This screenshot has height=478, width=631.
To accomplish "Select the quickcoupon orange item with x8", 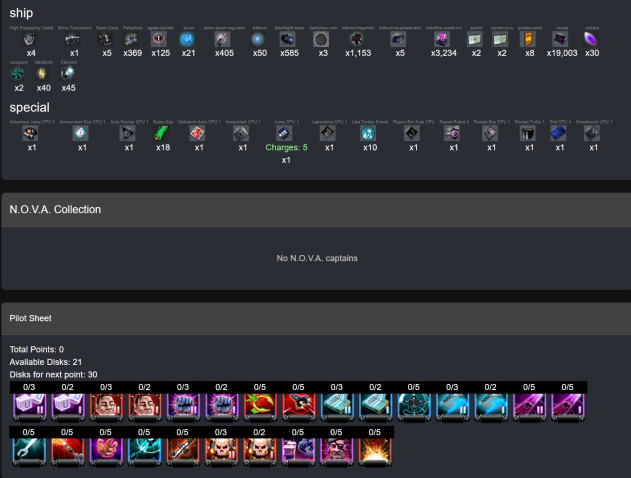I will click(x=528, y=39).
